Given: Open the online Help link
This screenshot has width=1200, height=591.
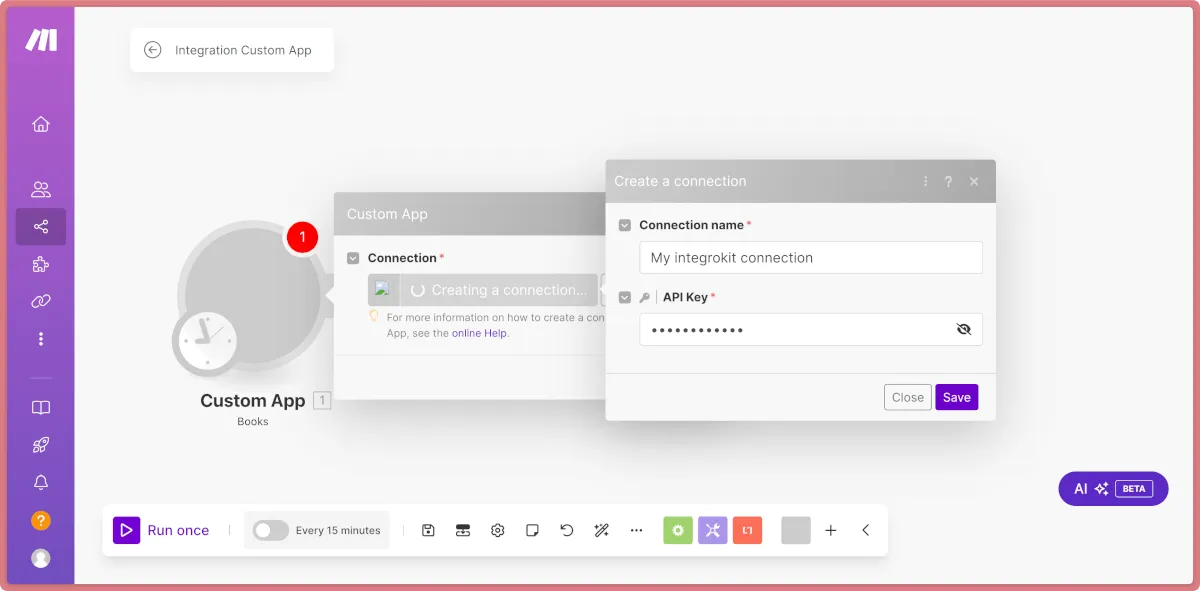Looking at the screenshot, I should click(480, 333).
